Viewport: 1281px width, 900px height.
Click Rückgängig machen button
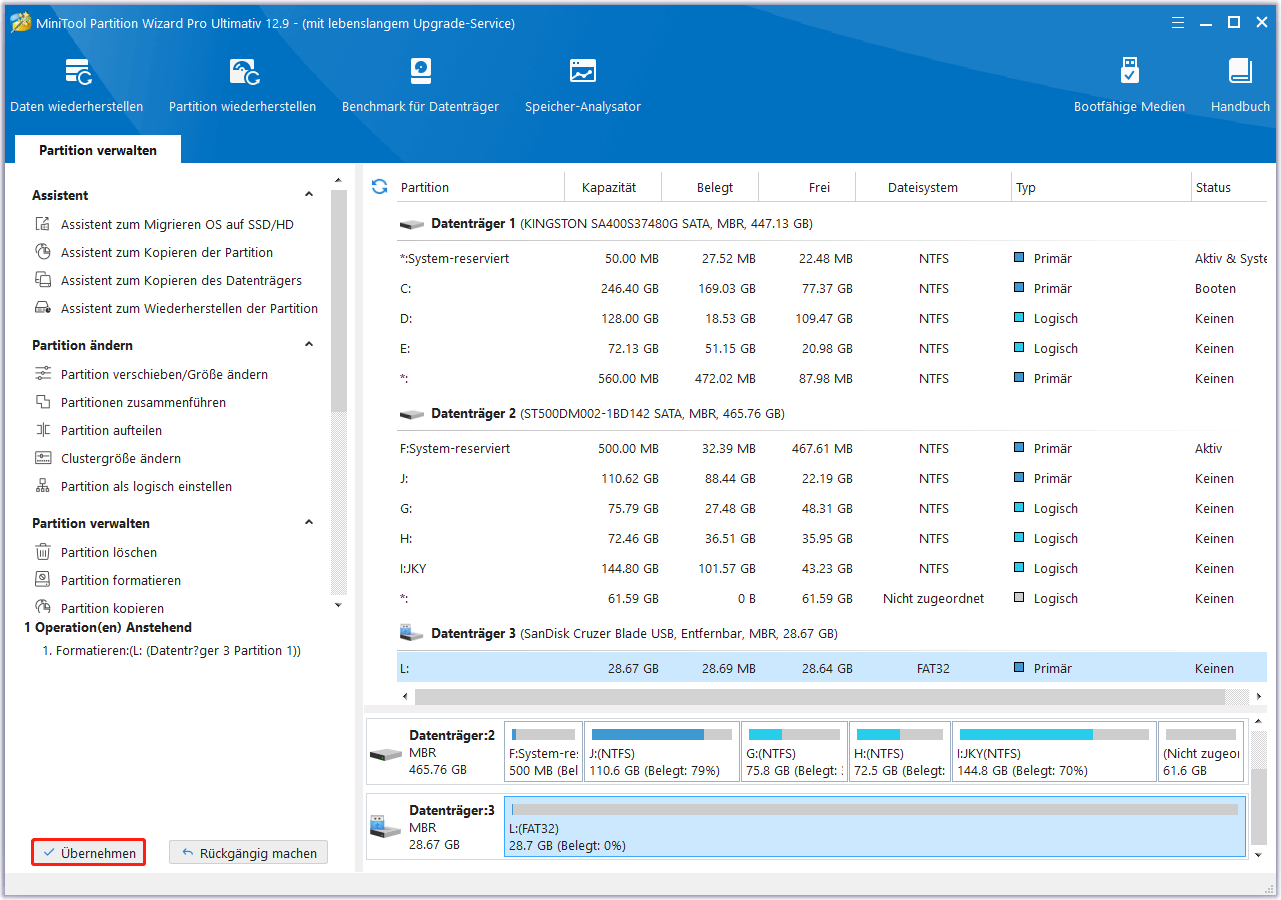[x=248, y=853]
